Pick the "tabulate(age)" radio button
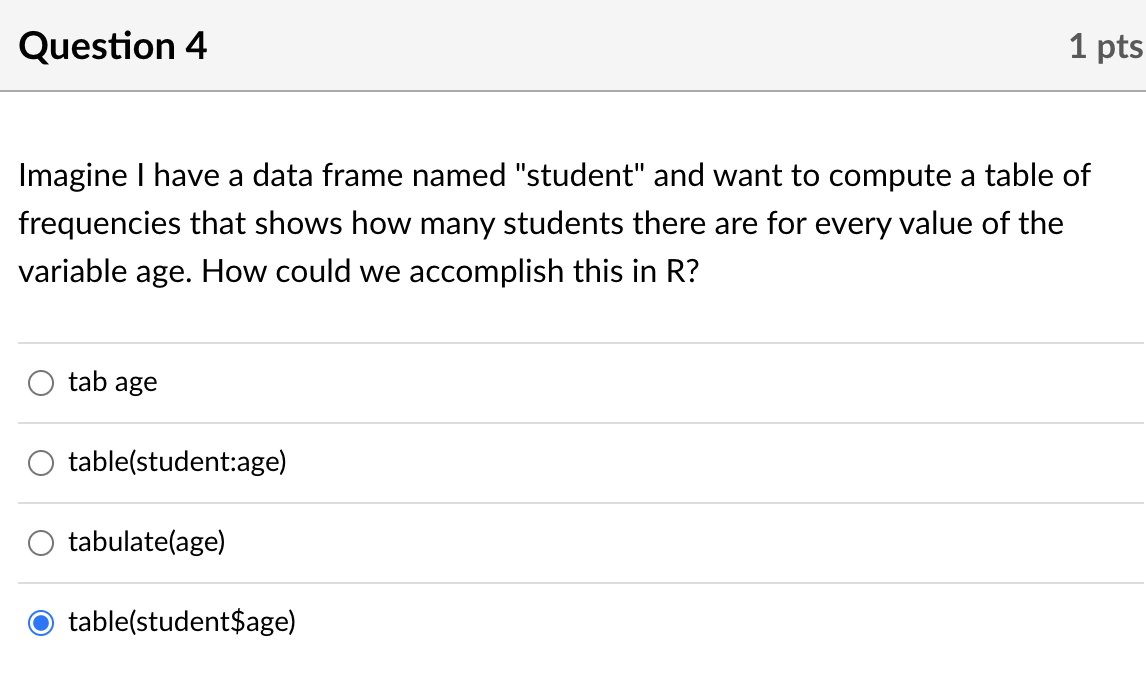 41,543
